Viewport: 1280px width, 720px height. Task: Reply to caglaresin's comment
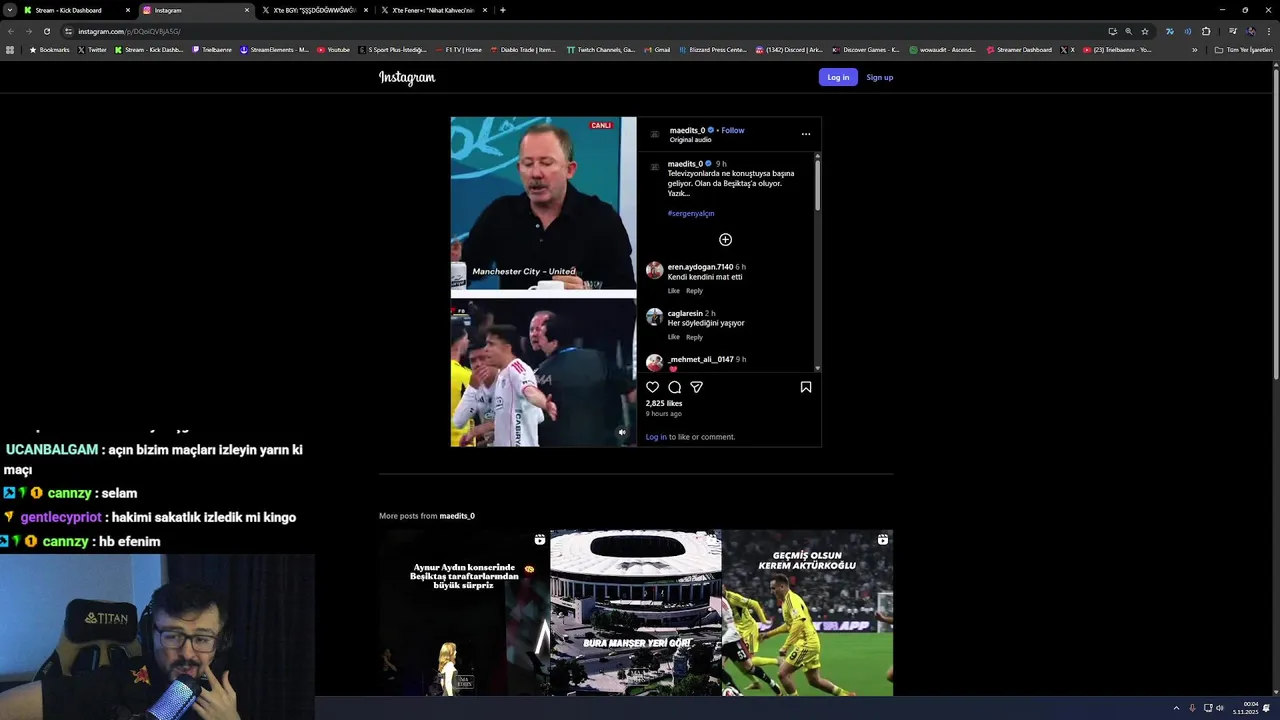pos(695,337)
